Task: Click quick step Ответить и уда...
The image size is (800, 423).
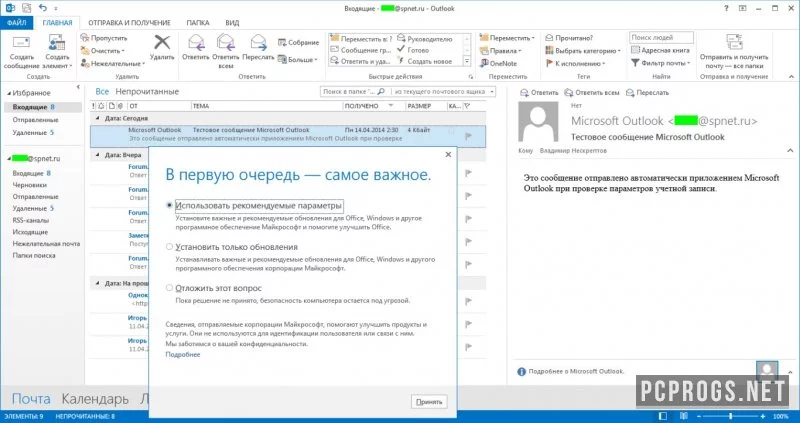Action: [x=362, y=61]
